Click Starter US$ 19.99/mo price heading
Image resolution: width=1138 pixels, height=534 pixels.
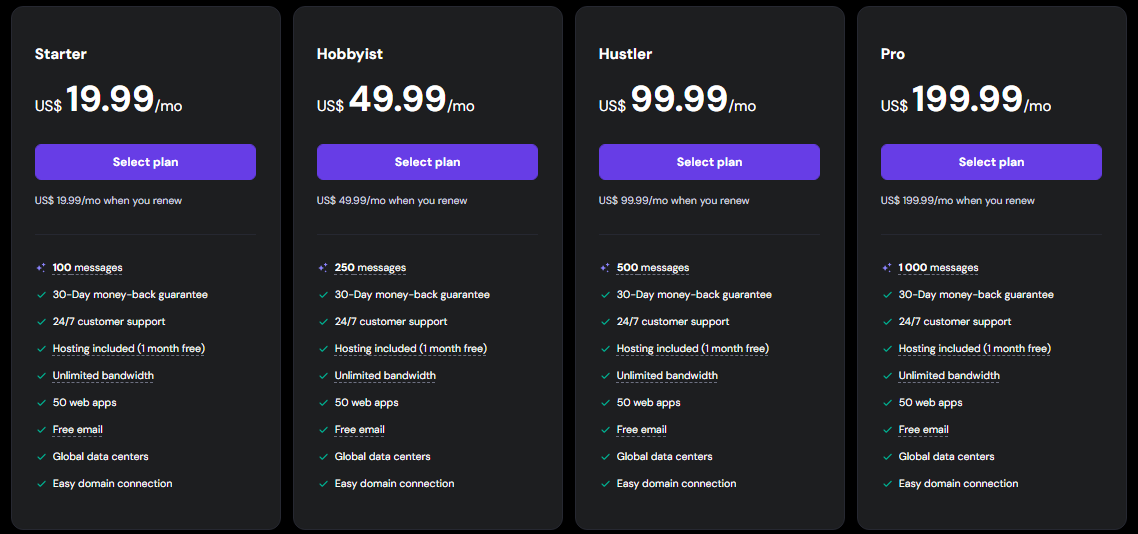109,99
